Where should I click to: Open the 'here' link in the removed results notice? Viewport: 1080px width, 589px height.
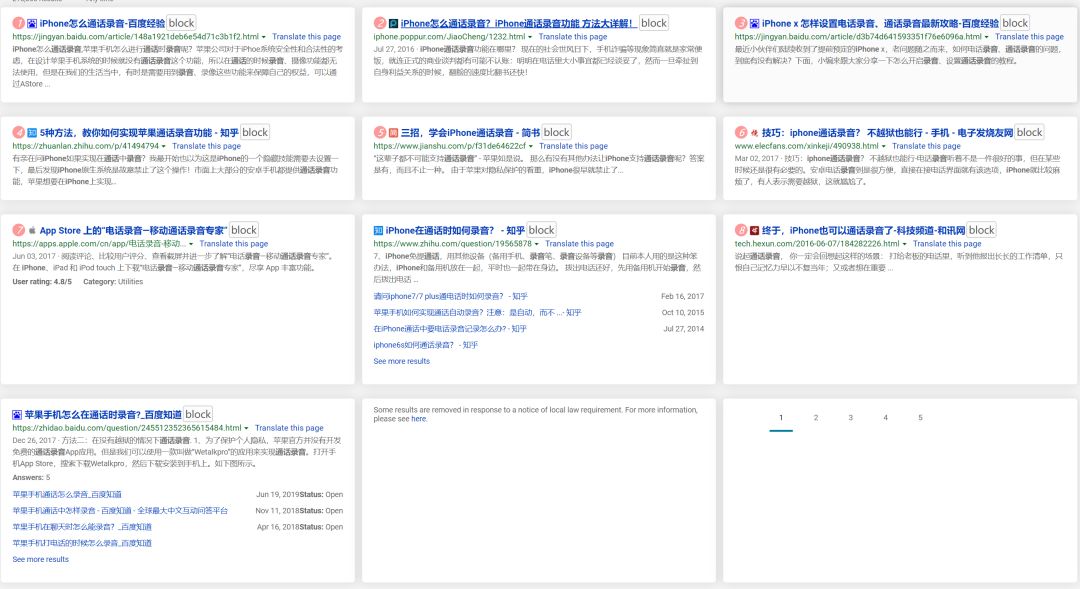419,419
